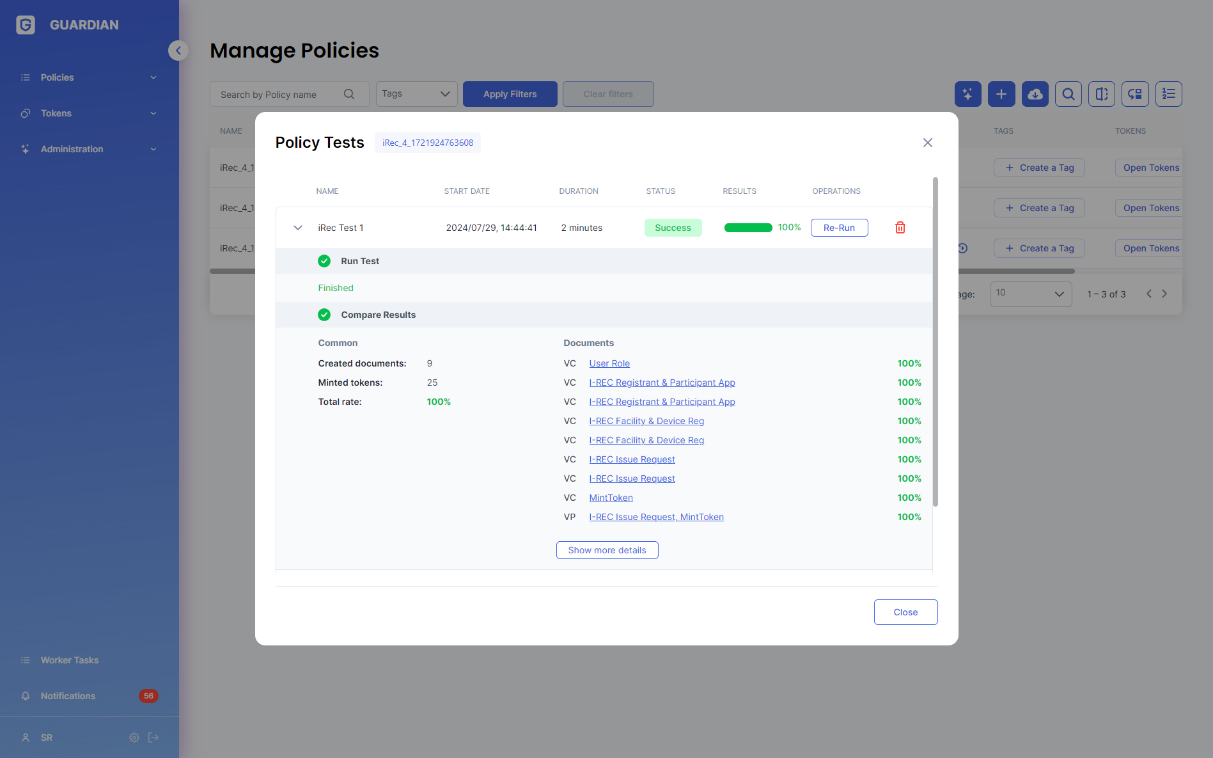Click the iRec_4_1721924763608 policy tag
Viewport: 1213px width, 758px height.
tap(428, 143)
